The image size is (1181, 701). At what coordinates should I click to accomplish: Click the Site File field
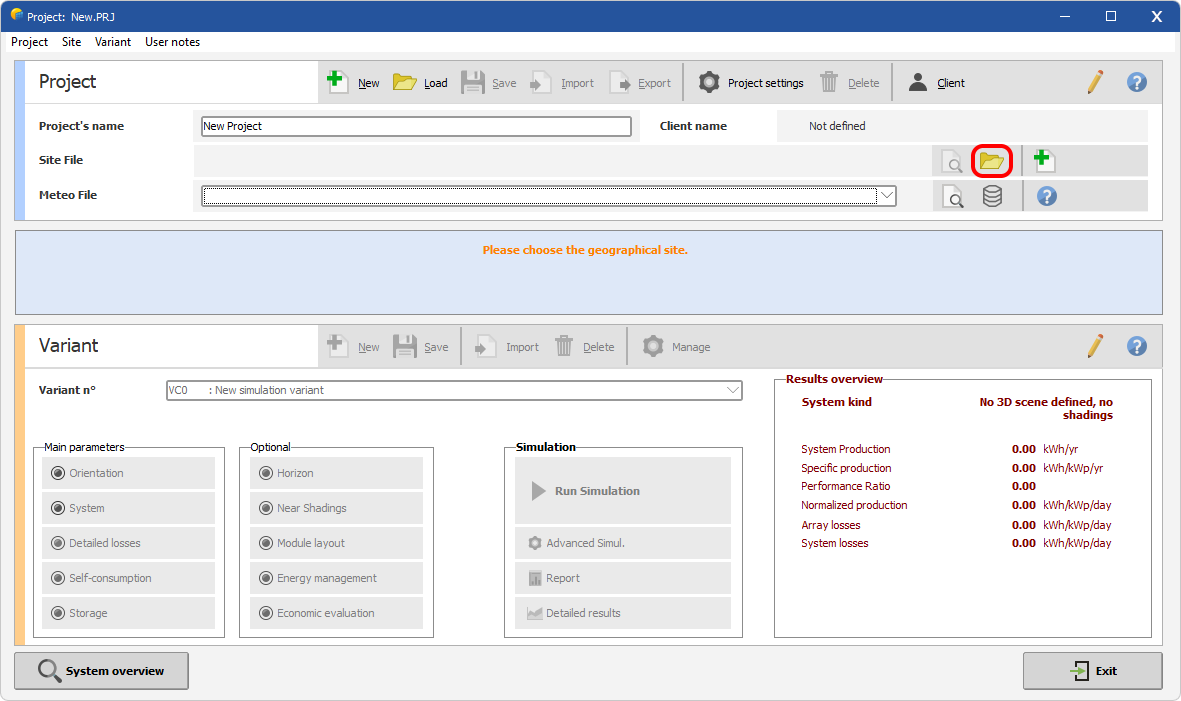(x=561, y=161)
